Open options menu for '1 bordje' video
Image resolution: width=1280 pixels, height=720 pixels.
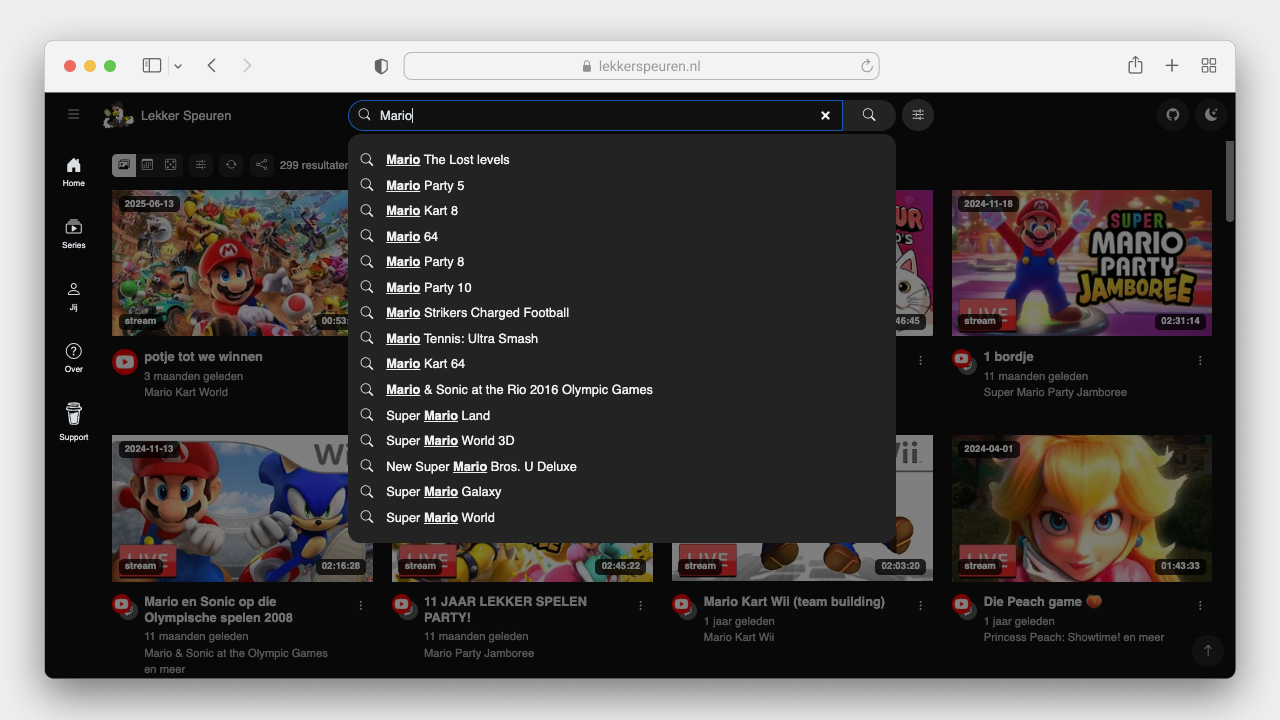pyautogui.click(x=1200, y=361)
